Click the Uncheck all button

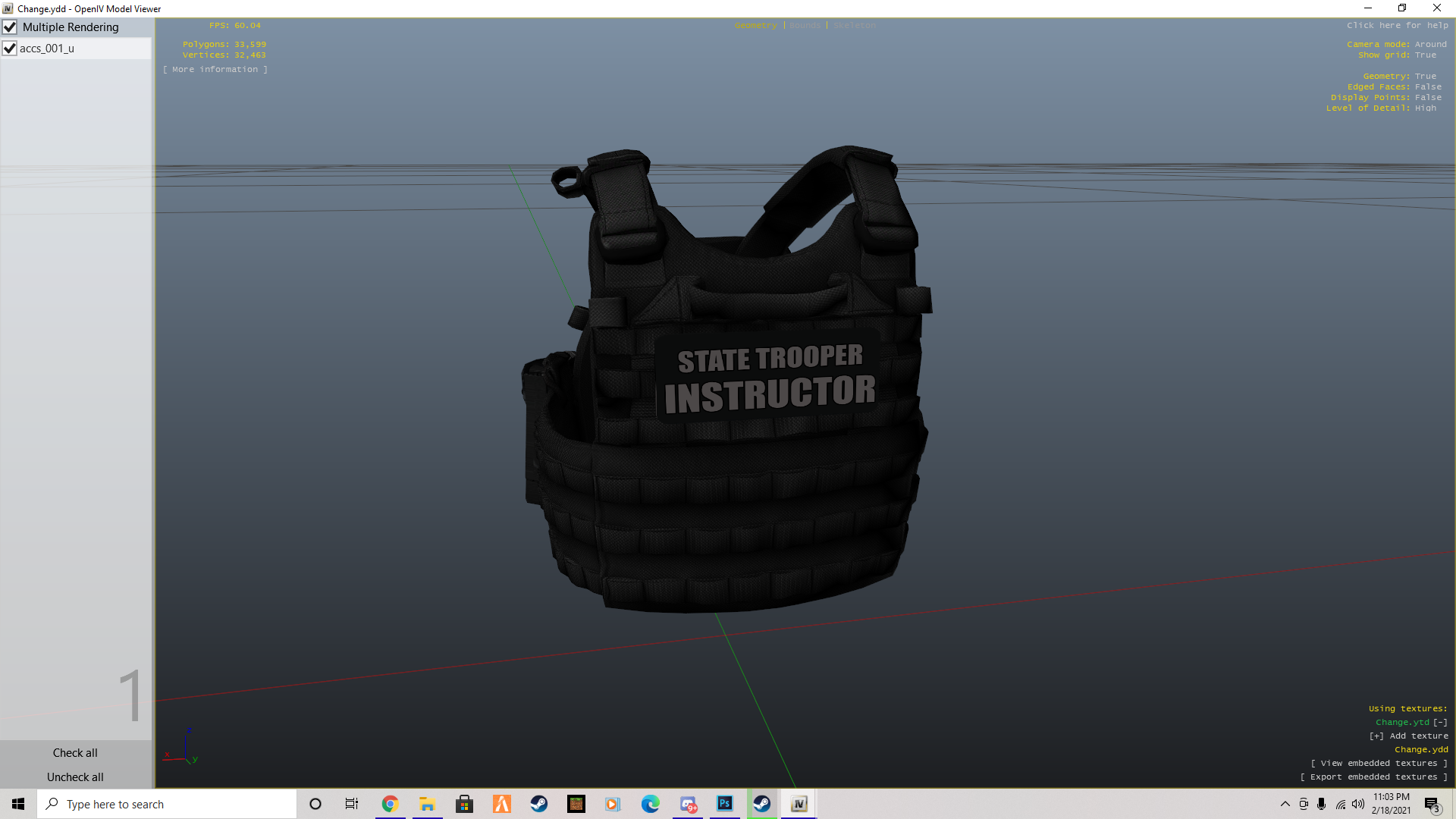[75, 777]
